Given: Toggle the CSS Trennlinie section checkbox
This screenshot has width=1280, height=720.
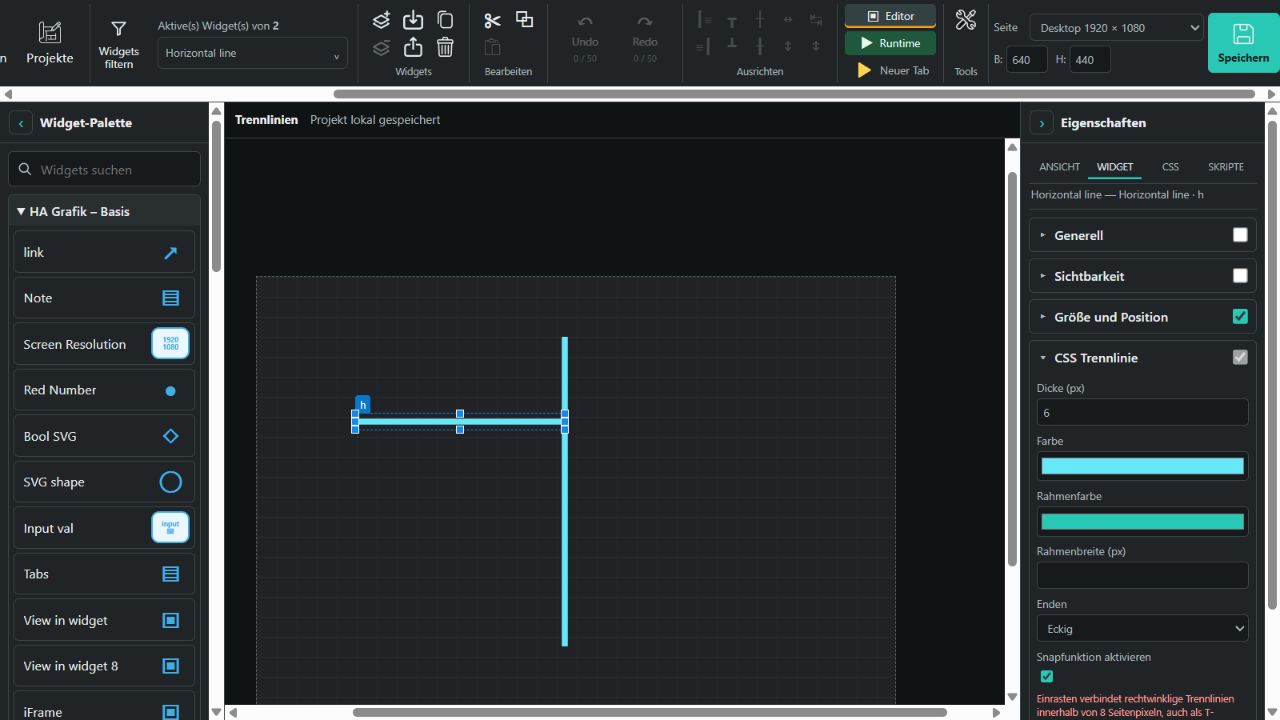Looking at the screenshot, I should [1240, 357].
